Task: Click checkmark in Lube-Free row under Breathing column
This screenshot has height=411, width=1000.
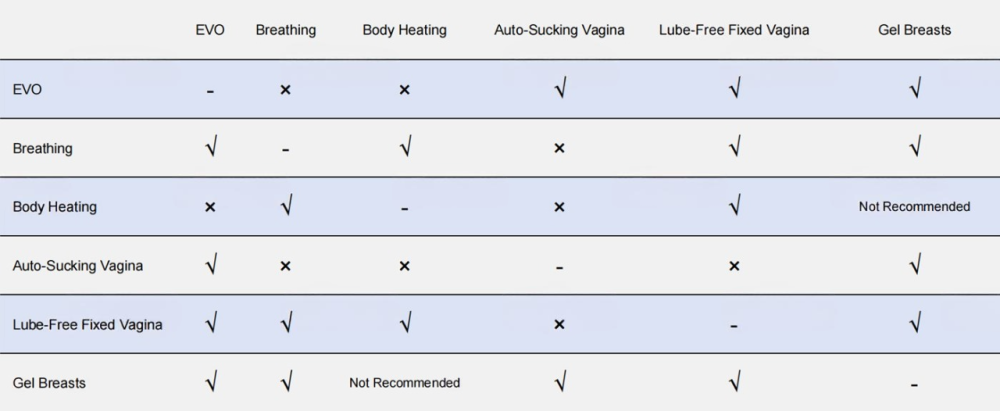Action: [x=285, y=324]
